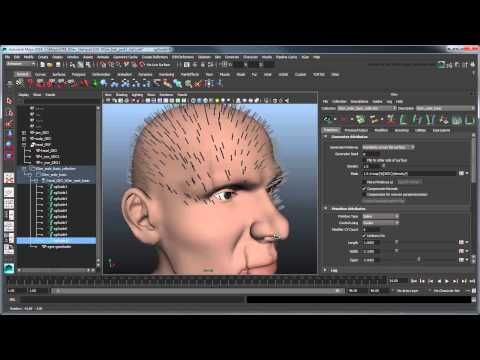Toggle checkbox below Mask expression field
The height and width of the screenshot is (360, 480).
click(x=364, y=182)
